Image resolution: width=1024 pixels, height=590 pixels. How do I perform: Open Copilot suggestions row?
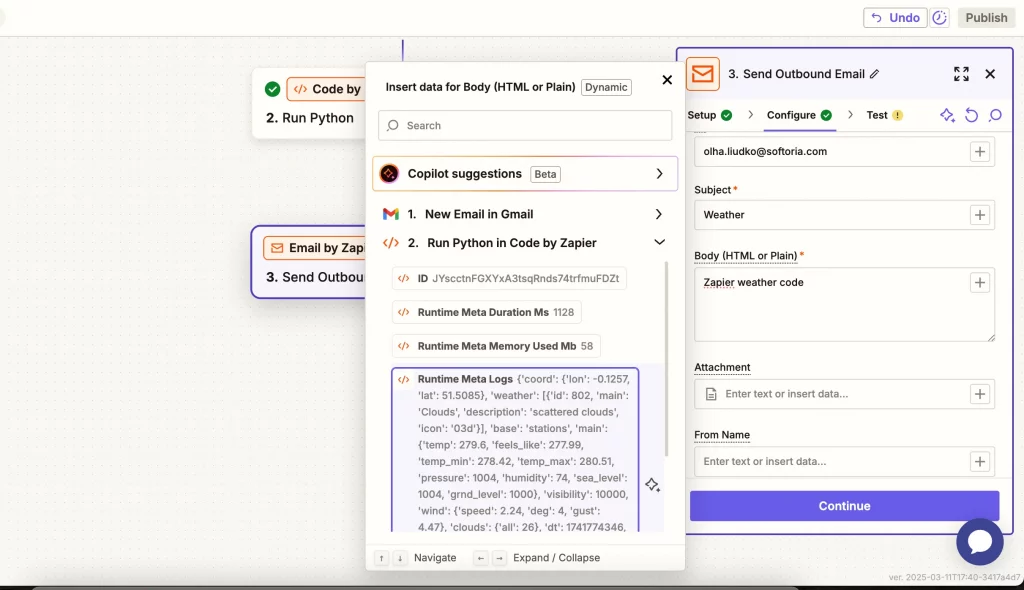(x=524, y=174)
